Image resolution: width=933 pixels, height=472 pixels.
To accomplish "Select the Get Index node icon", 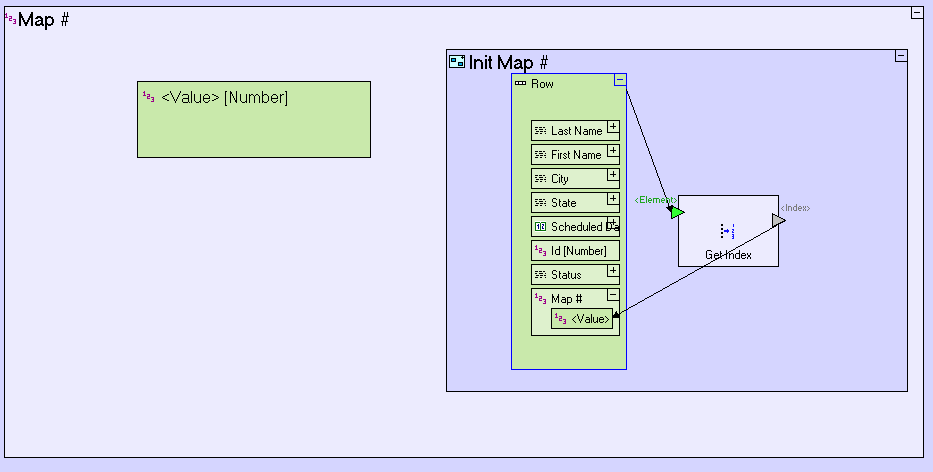I will 728,231.
